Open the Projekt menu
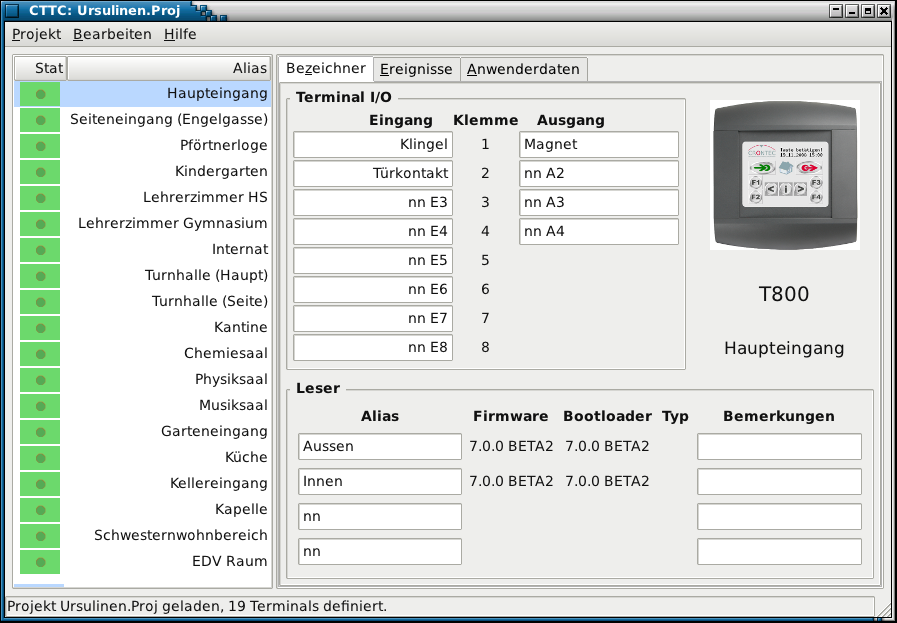 coord(39,33)
